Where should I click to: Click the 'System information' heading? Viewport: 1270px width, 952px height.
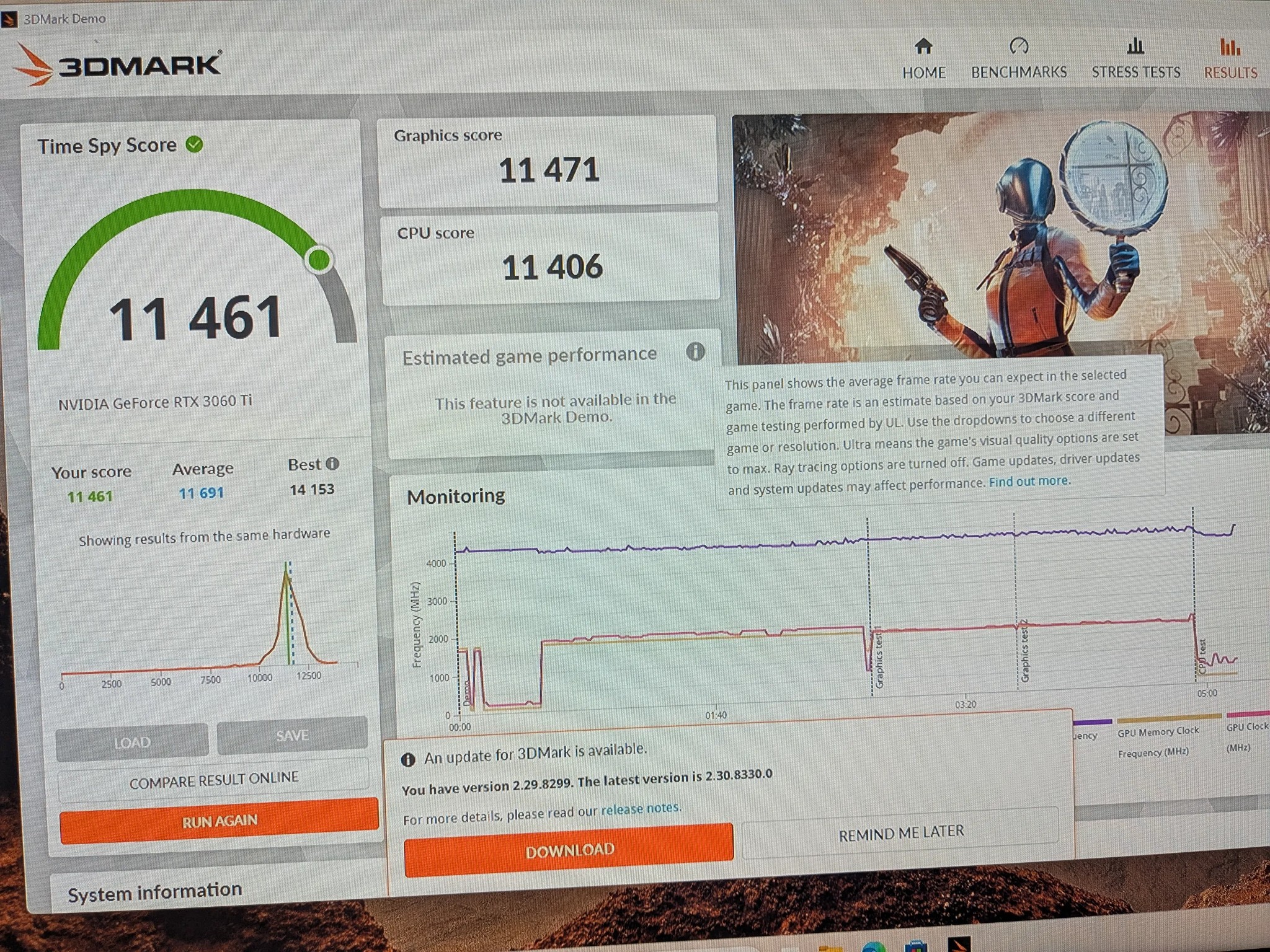tap(154, 892)
